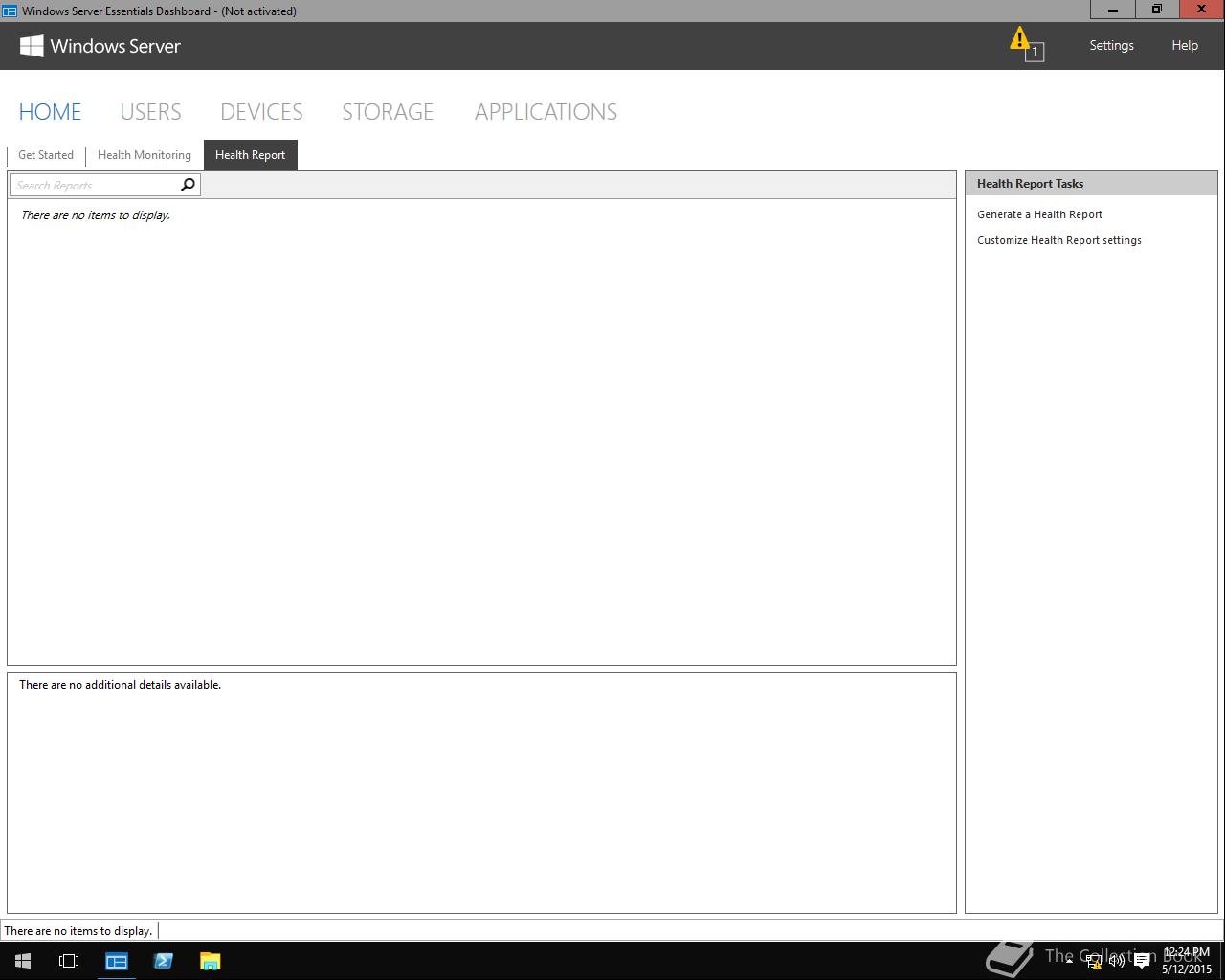Click the dashboard icon in title bar
The height and width of the screenshot is (980, 1225).
coord(10,11)
